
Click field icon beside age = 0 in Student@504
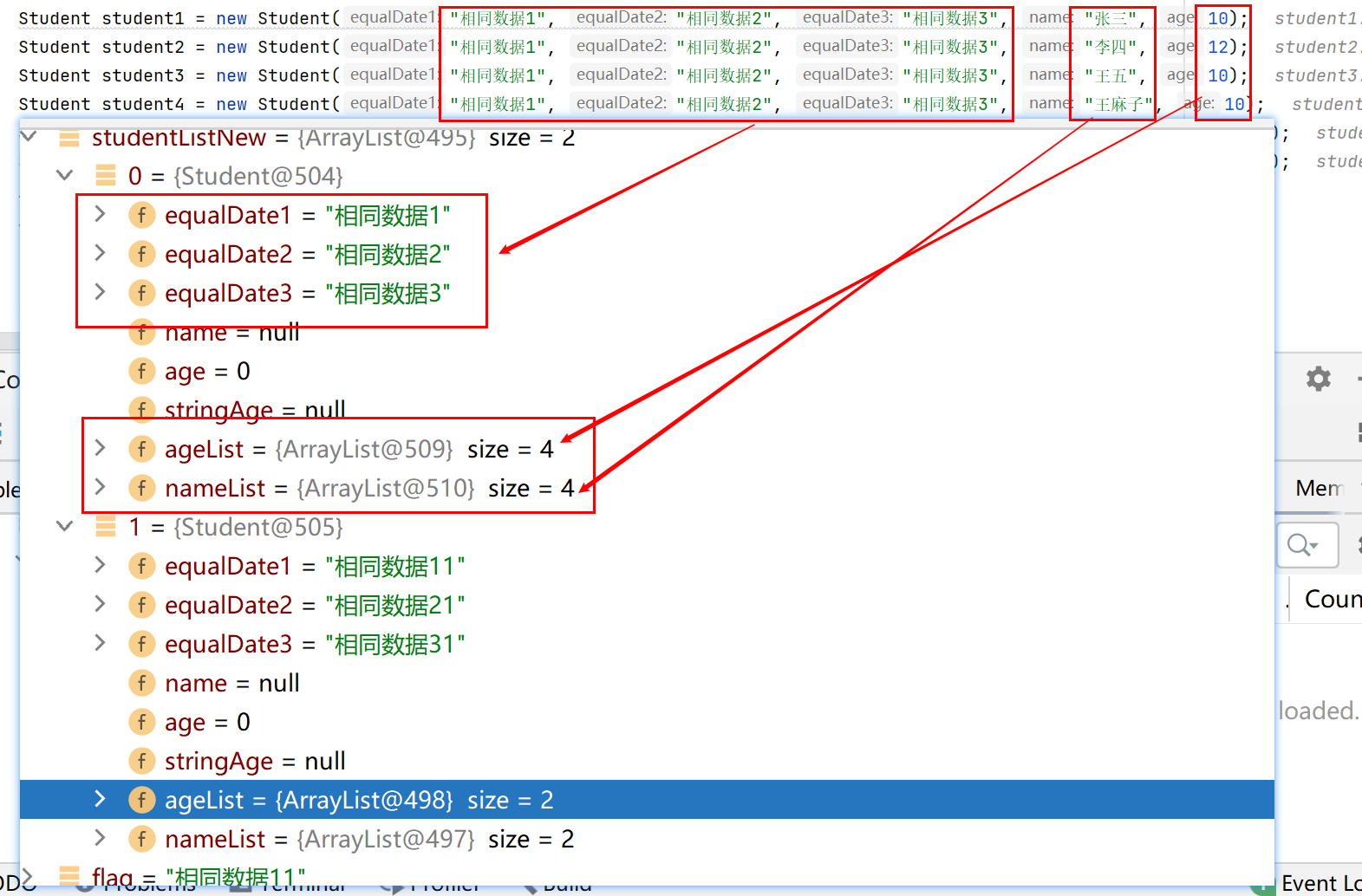(x=141, y=371)
